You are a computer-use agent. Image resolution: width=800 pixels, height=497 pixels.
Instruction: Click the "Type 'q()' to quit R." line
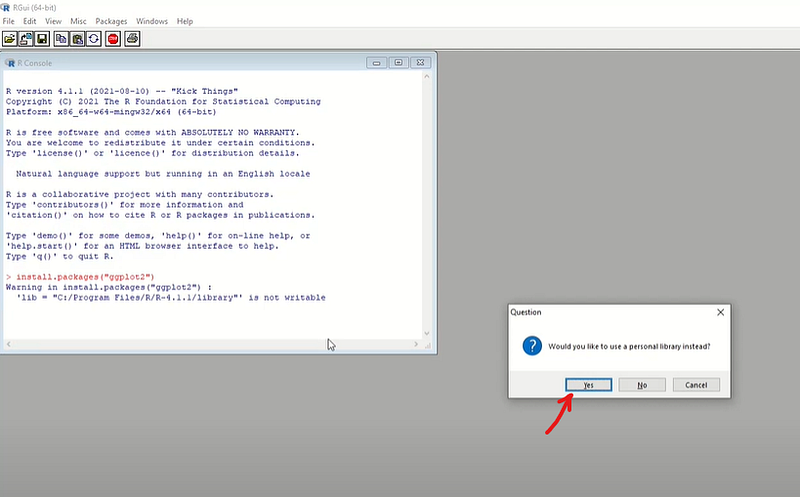pos(60,257)
